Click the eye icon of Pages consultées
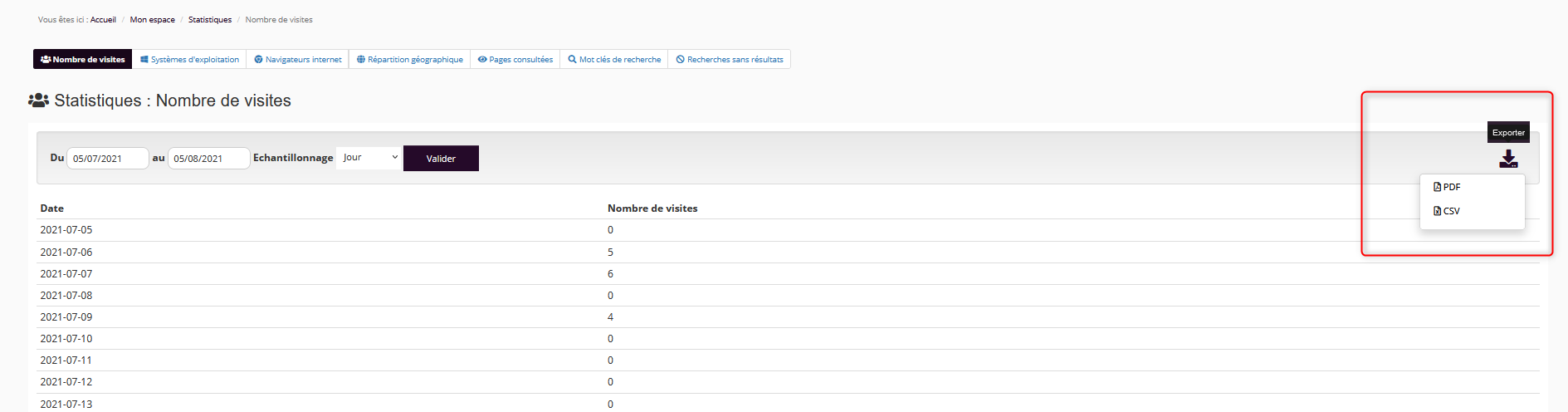Image resolution: width=1568 pixels, height=412 pixels. (x=482, y=60)
